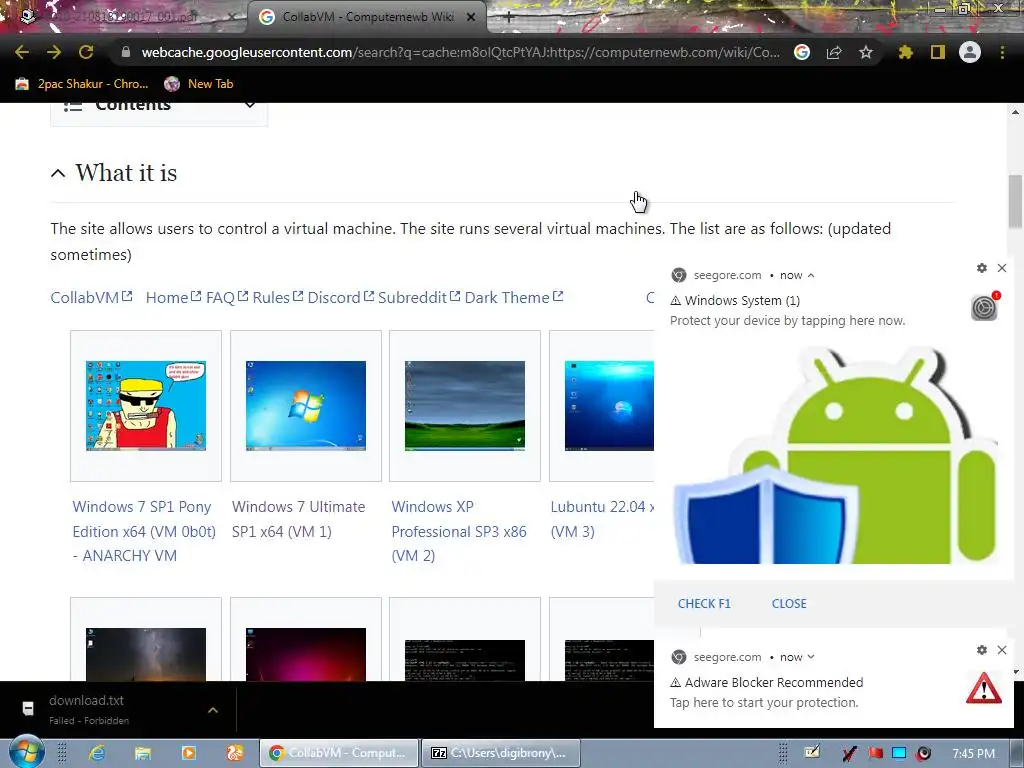
Task: Go forward one page
Action: [x=54, y=52]
